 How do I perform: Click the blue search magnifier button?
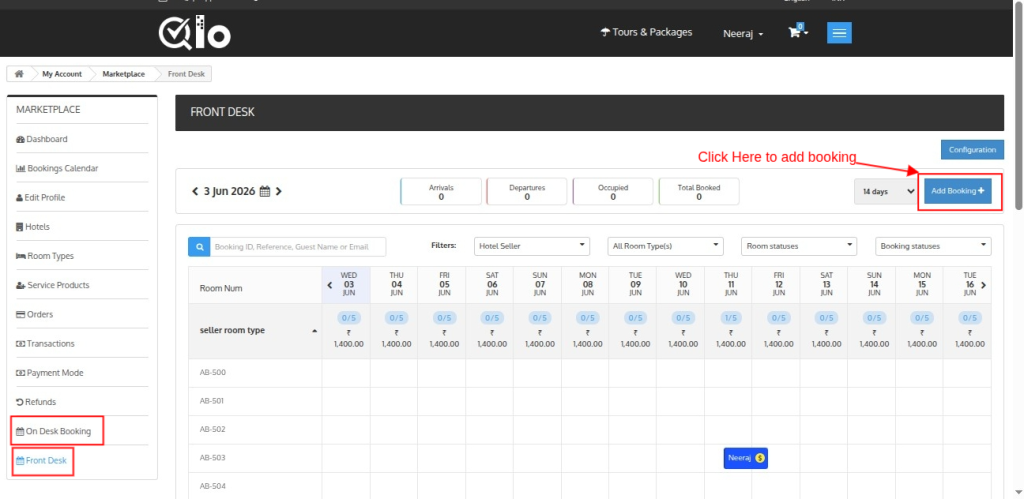tap(199, 247)
